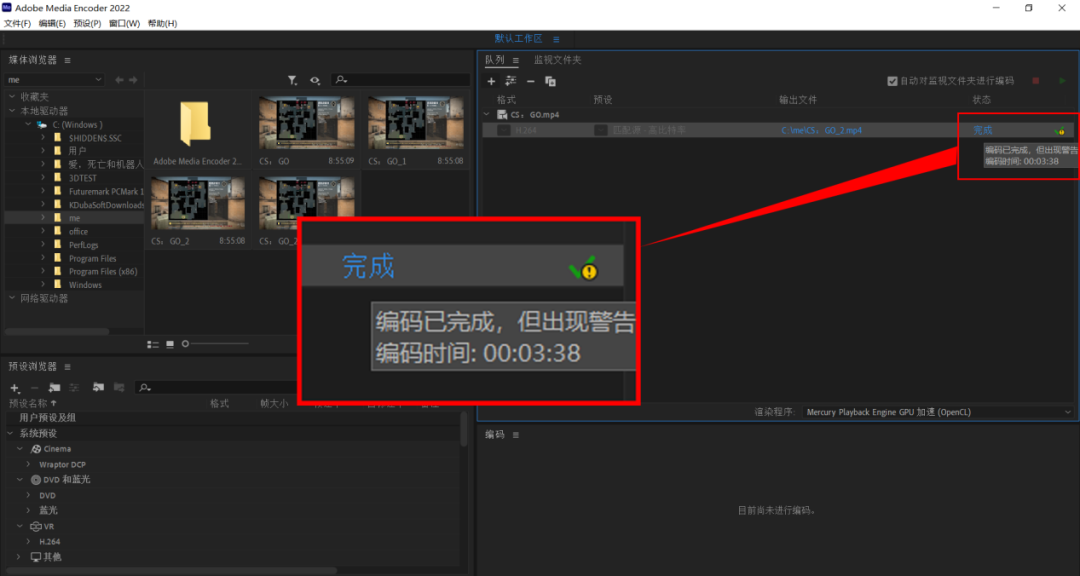Click the green Start Queue play icon
The image size is (1080, 576).
point(1062,81)
